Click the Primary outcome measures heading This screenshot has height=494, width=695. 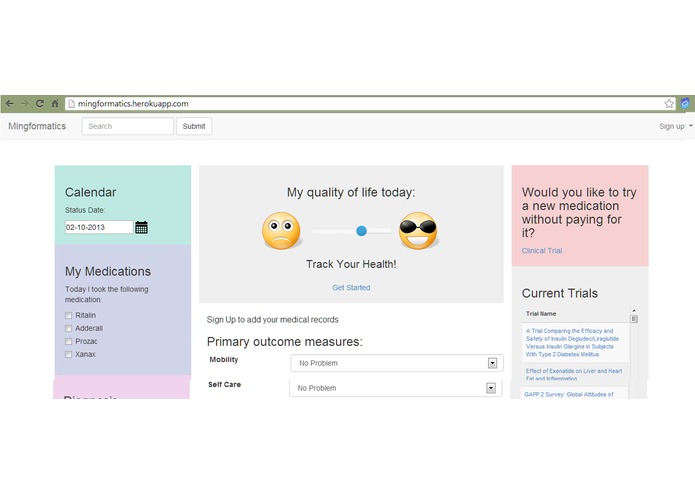[x=285, y=342]
